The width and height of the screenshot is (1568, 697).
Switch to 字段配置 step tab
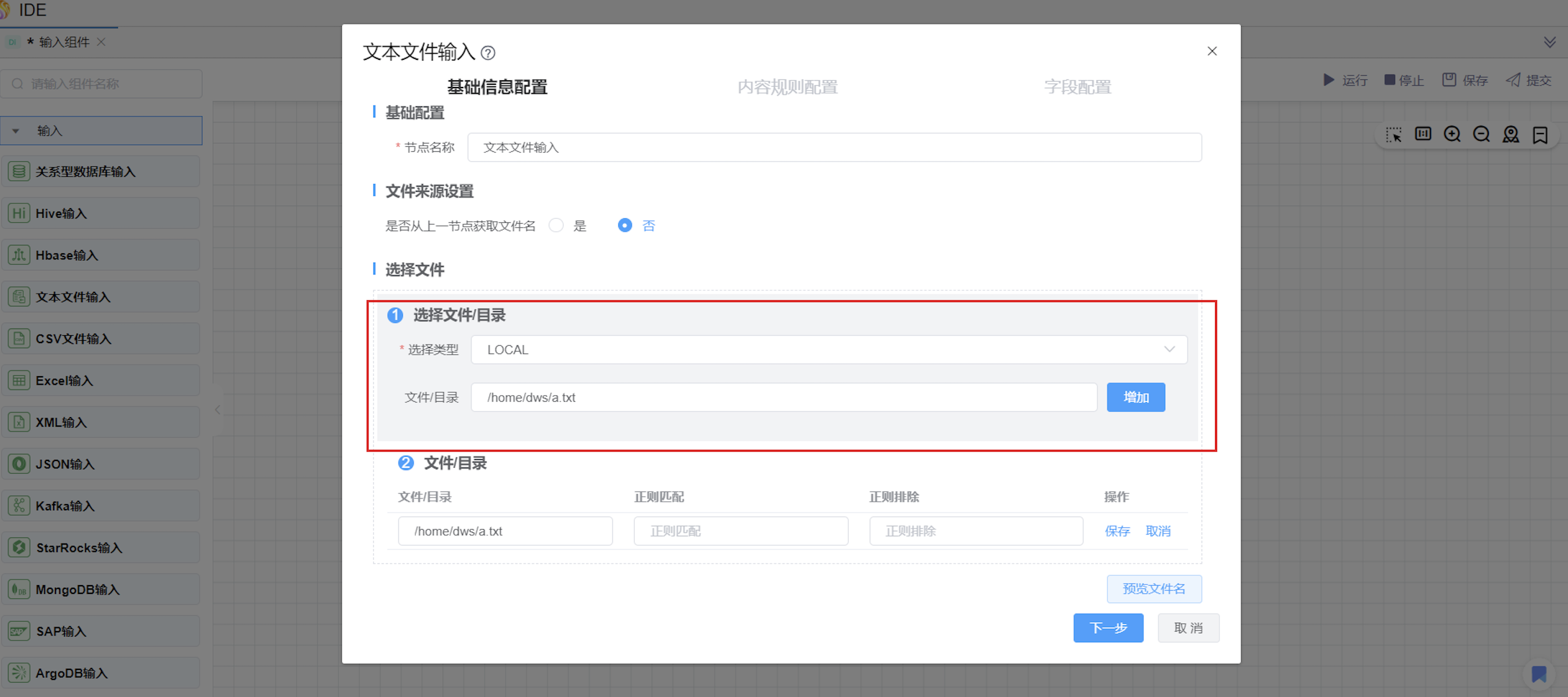pos(1078,87)
